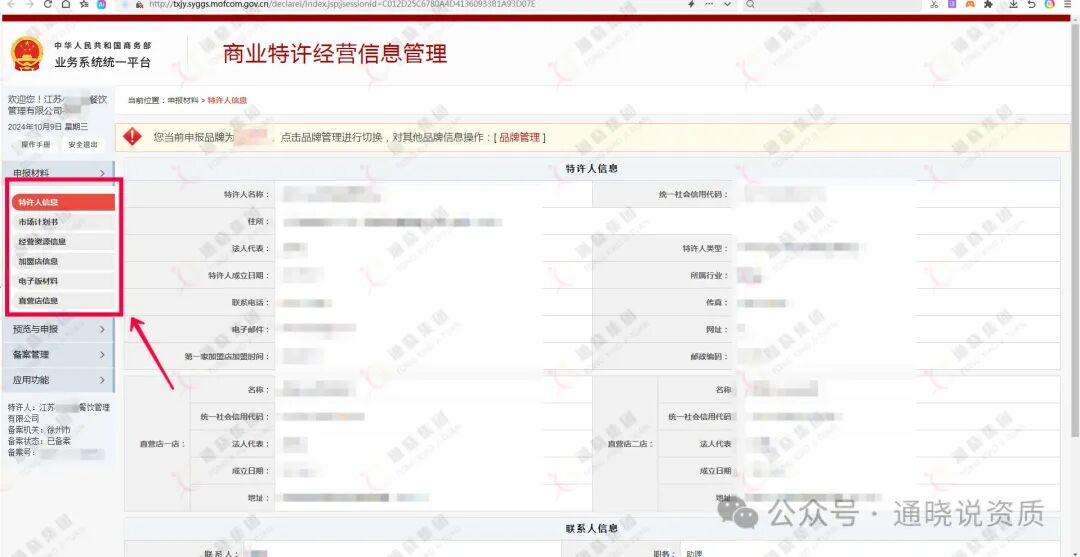Click the 统一社会信用代码 label in top table
The height and width of the screenshot is (557, 1080).
693,195
